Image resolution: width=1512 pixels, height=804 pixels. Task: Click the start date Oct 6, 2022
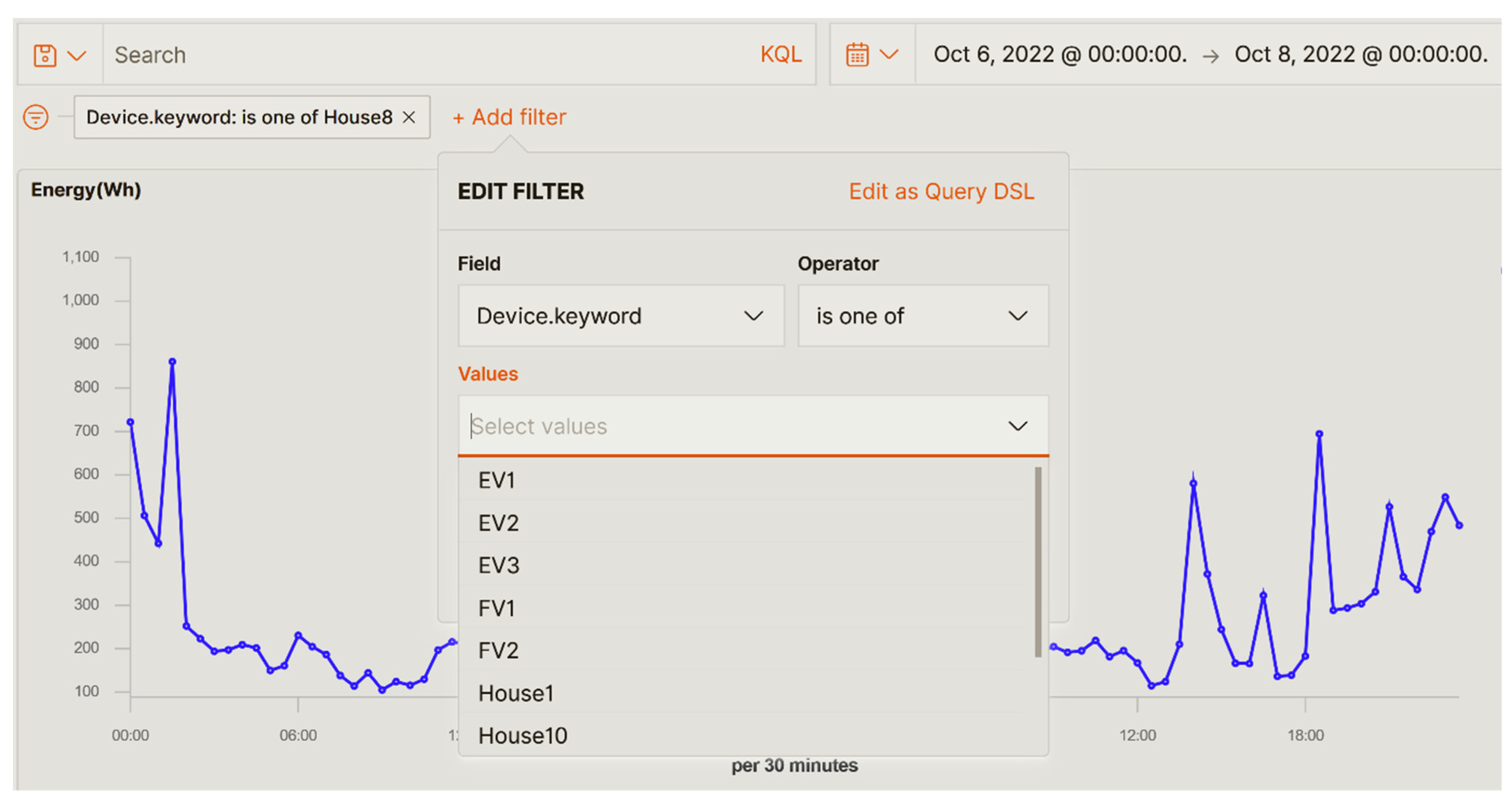point(1059,55)
